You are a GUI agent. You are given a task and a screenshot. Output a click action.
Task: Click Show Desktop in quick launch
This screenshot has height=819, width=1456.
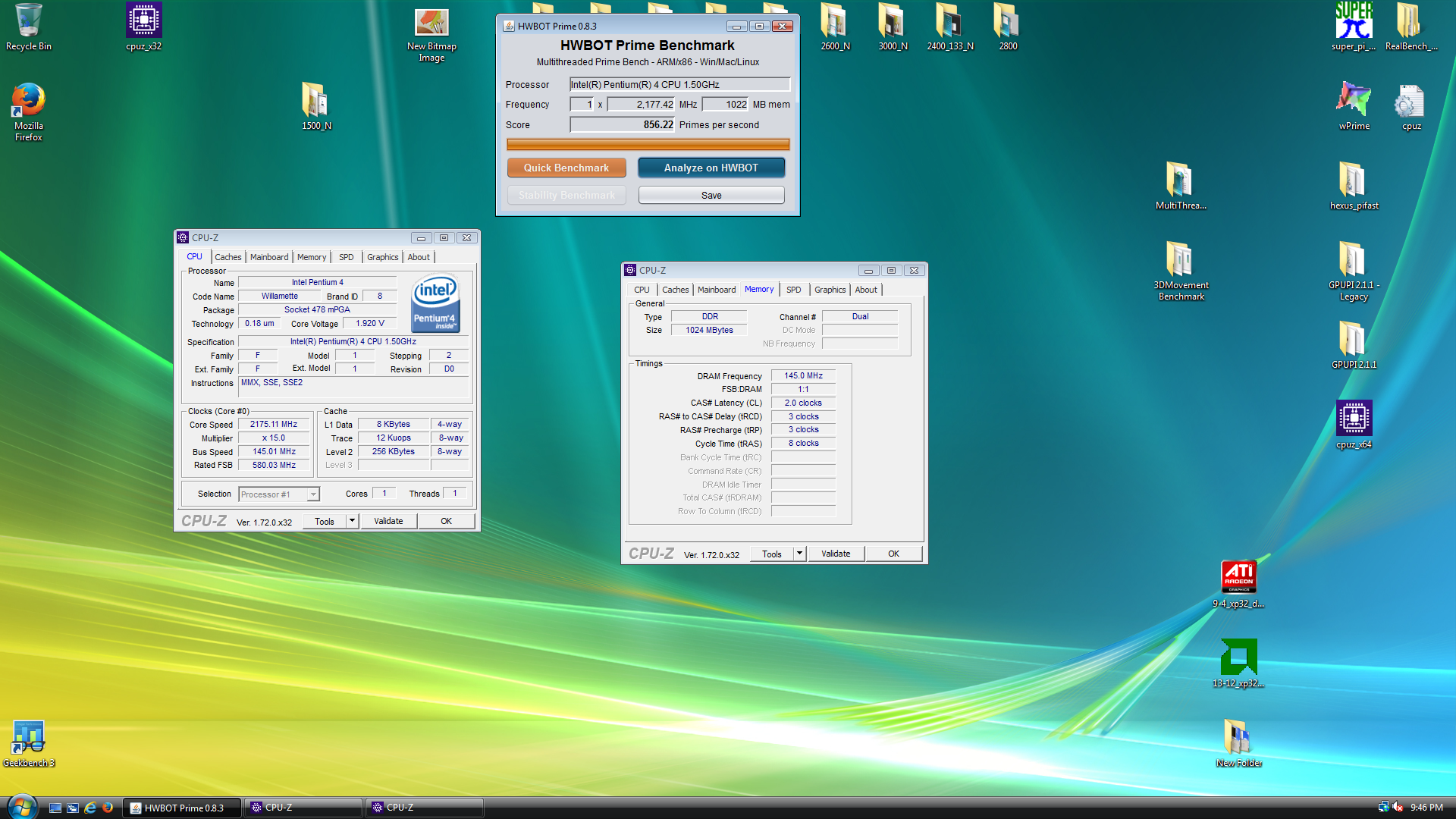click(55, 808)
